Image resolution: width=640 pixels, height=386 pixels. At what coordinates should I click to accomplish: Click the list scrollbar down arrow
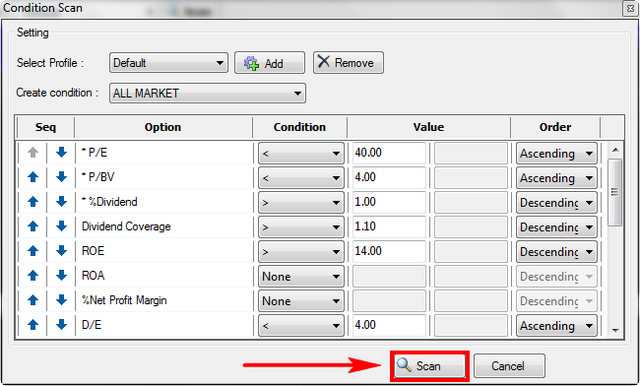pos(616,330)
